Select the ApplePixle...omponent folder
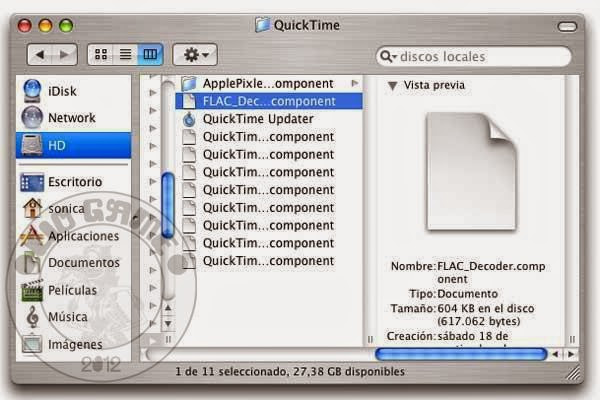Viewport: 600px width, 400px height. [268, 83]
